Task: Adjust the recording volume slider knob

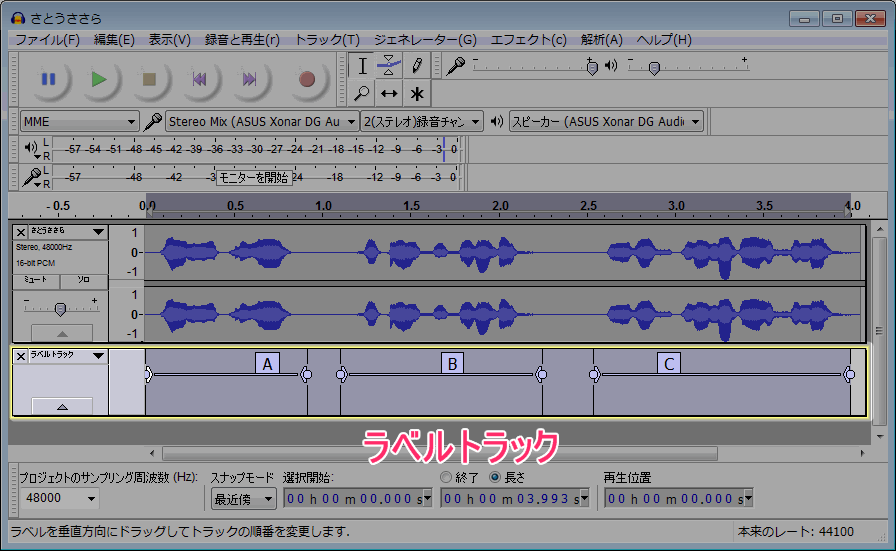Action: click(x=592, y=67)
